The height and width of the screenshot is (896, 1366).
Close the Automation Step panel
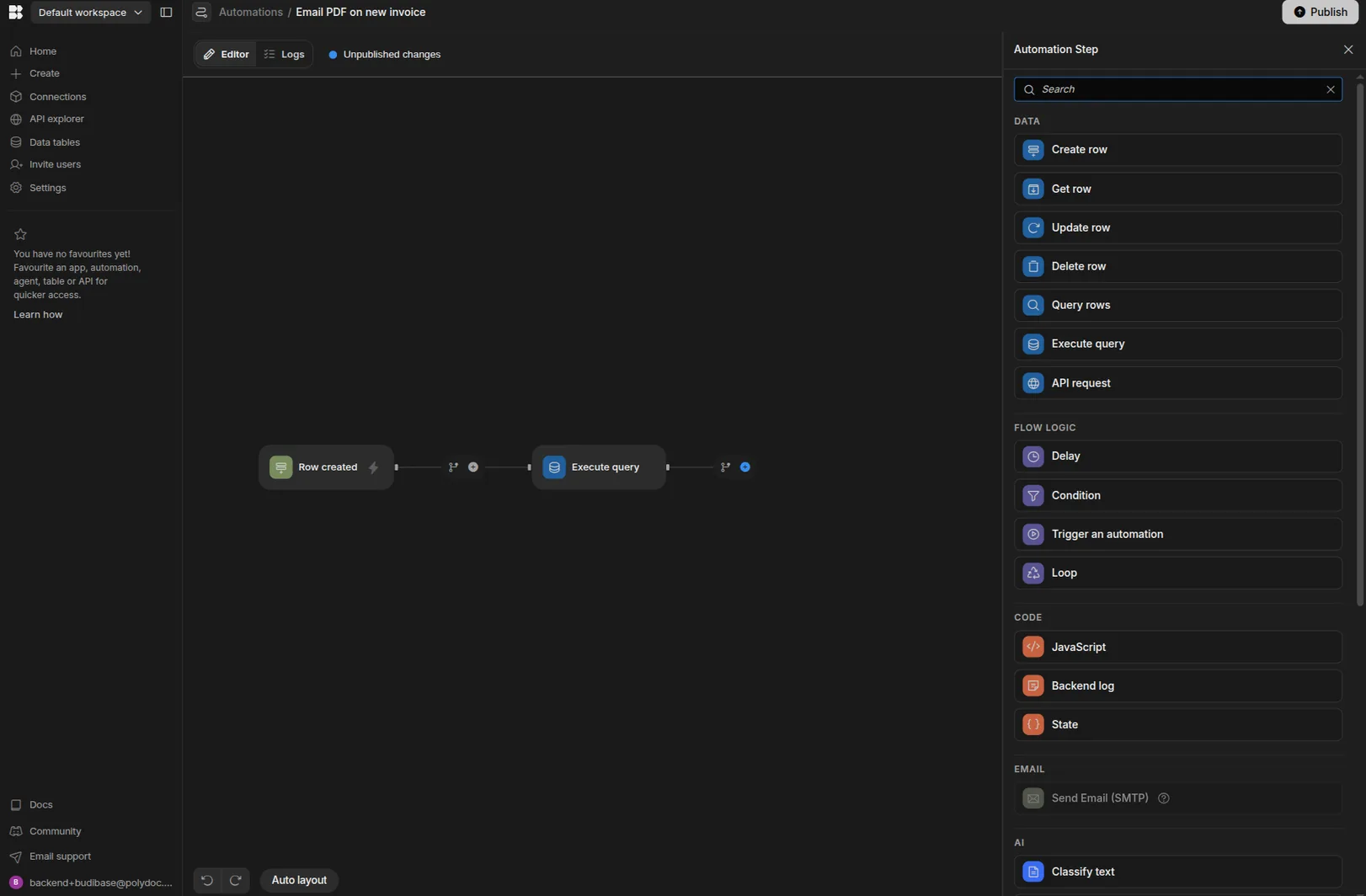click(x=1348, y=50)
